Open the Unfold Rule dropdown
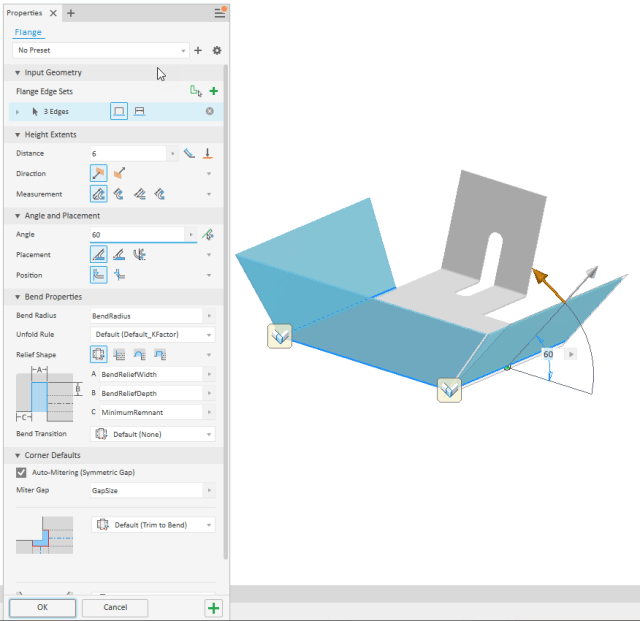Screen dimensions: 640x621 coord(153,334)
